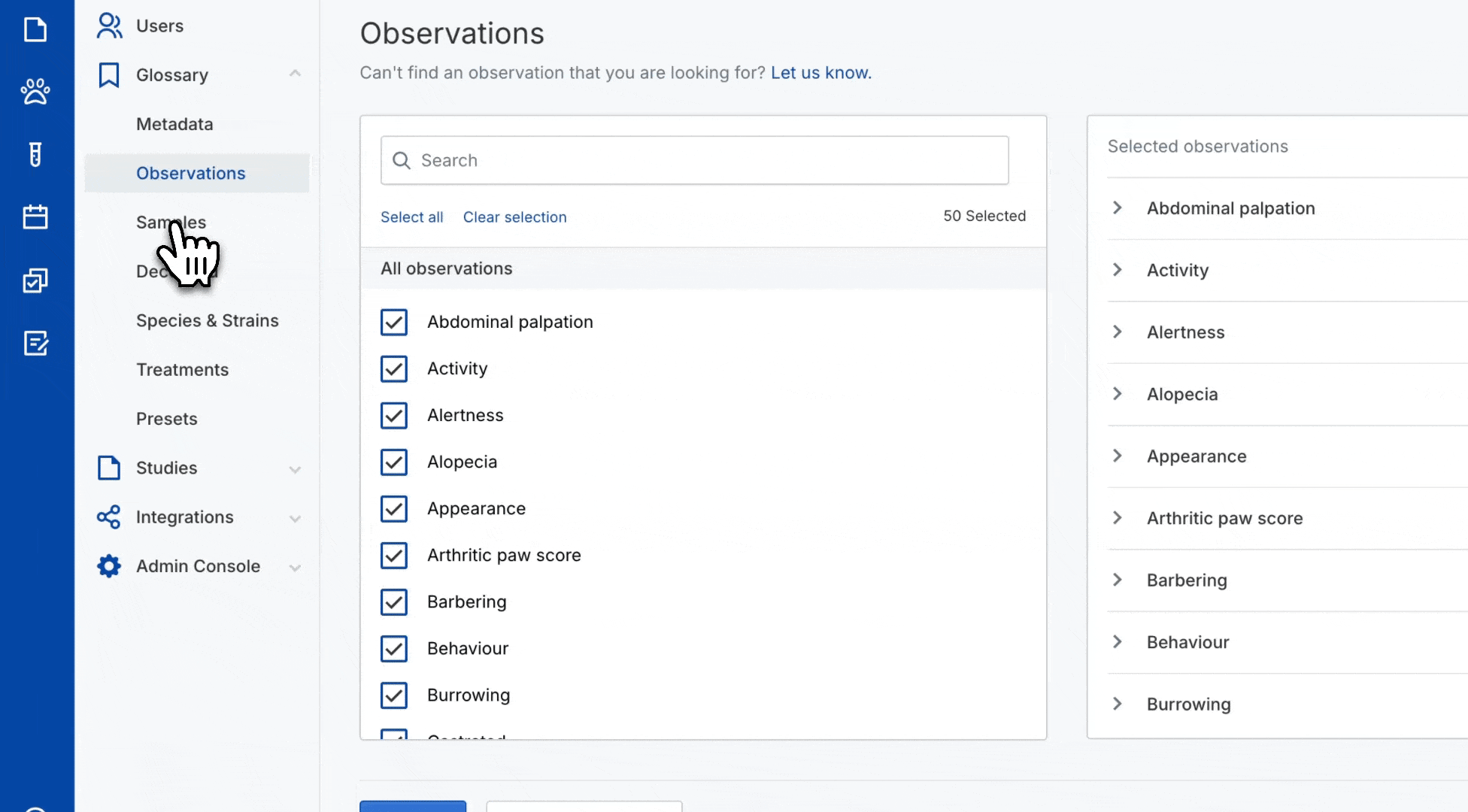The image size is (1468, 812).
Task: Click the Let us know link
Action: [x=820, y=73]
